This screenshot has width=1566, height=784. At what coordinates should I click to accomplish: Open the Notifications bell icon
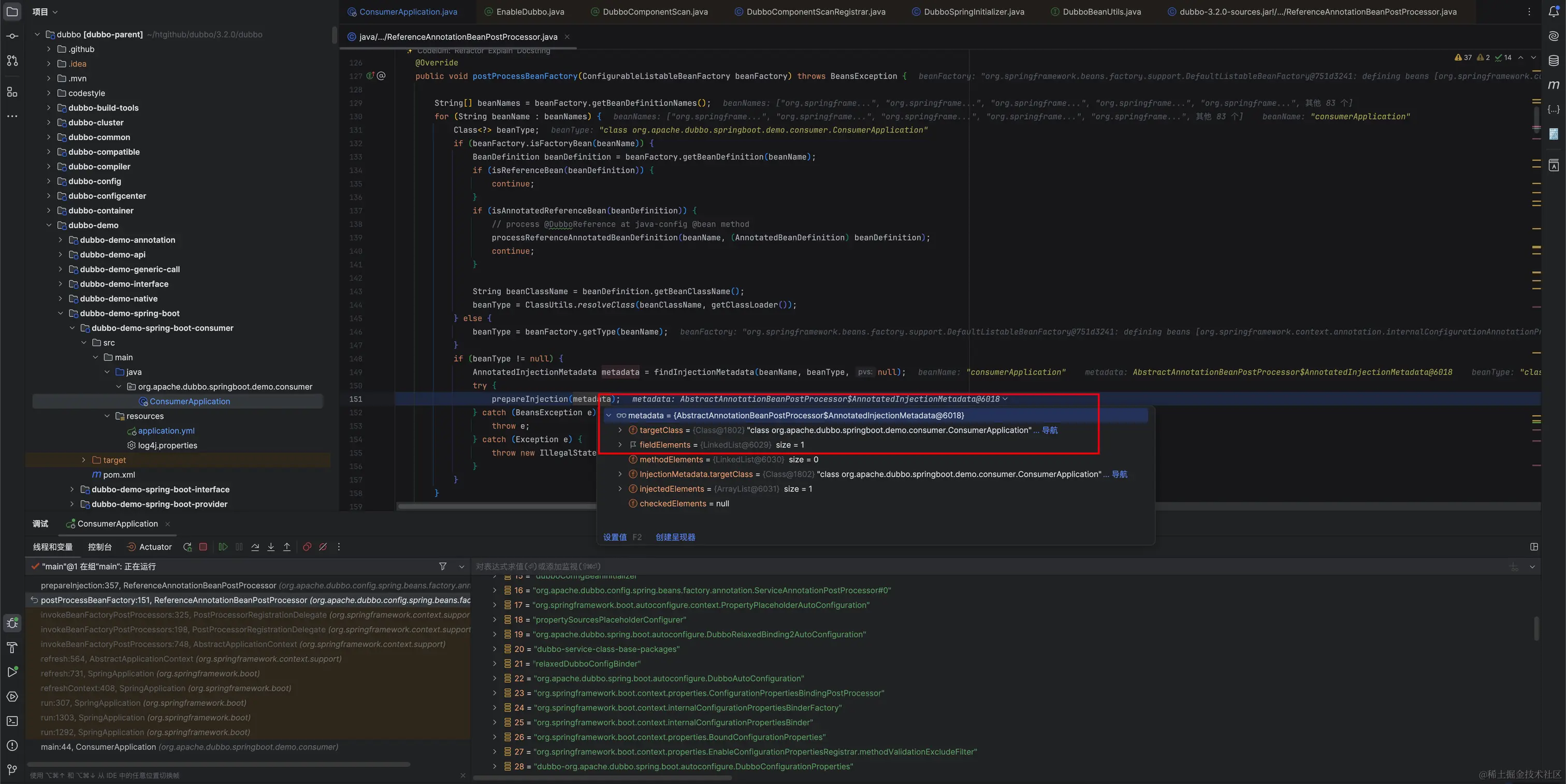[x=1553, y=11]
